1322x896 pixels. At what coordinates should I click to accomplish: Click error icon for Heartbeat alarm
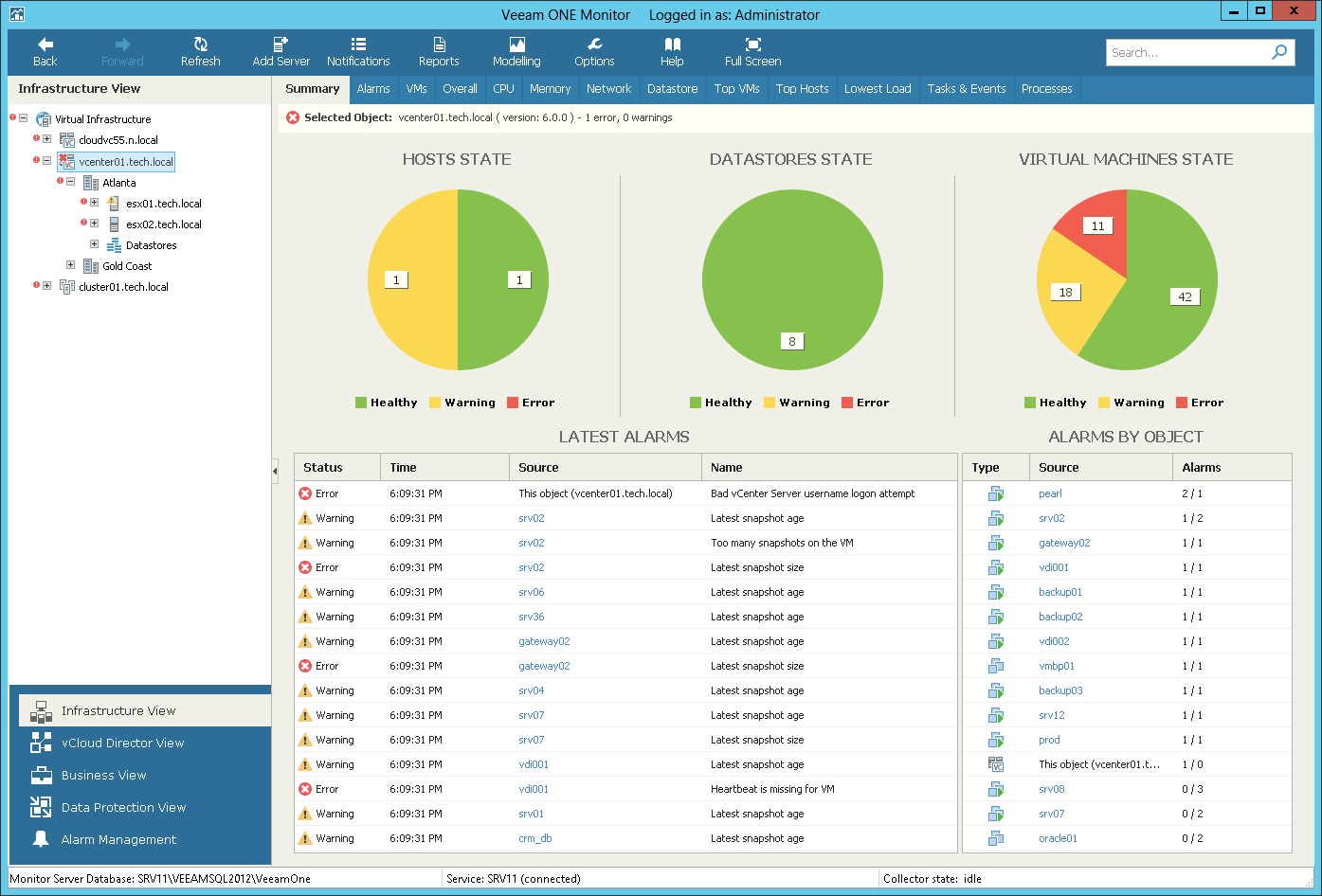pos(305,789)
